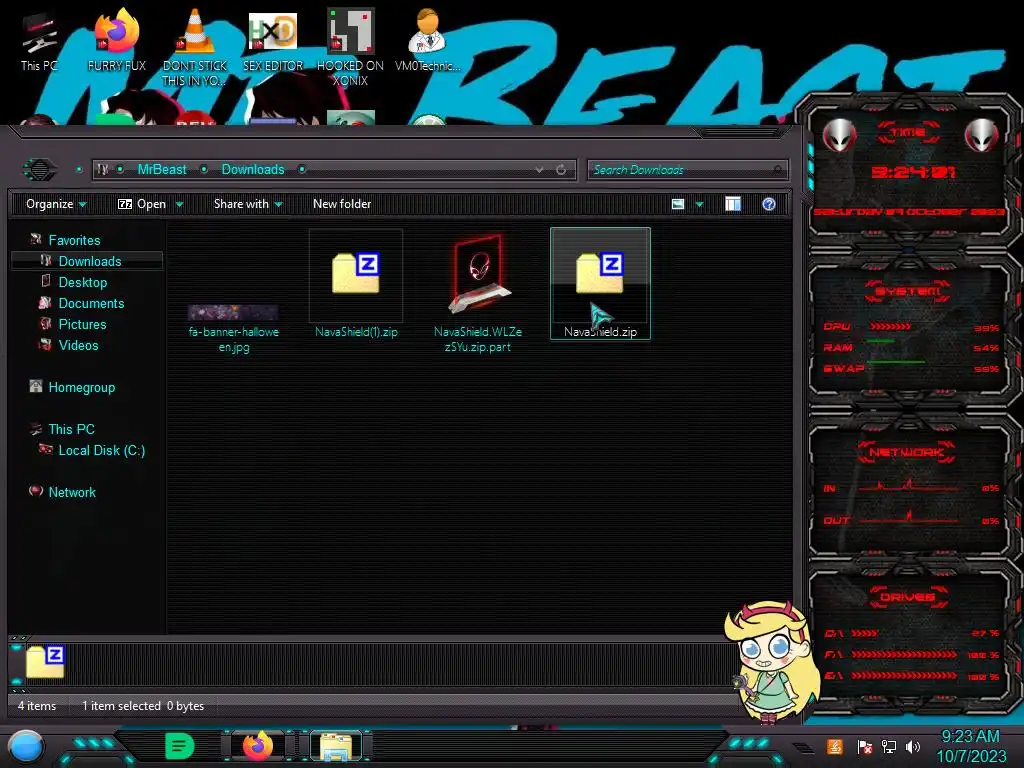Image resolution: width=1024 pixels, height=768 pixels.
Task: Click the Open toolbar button
Action: tap(142, 204)
